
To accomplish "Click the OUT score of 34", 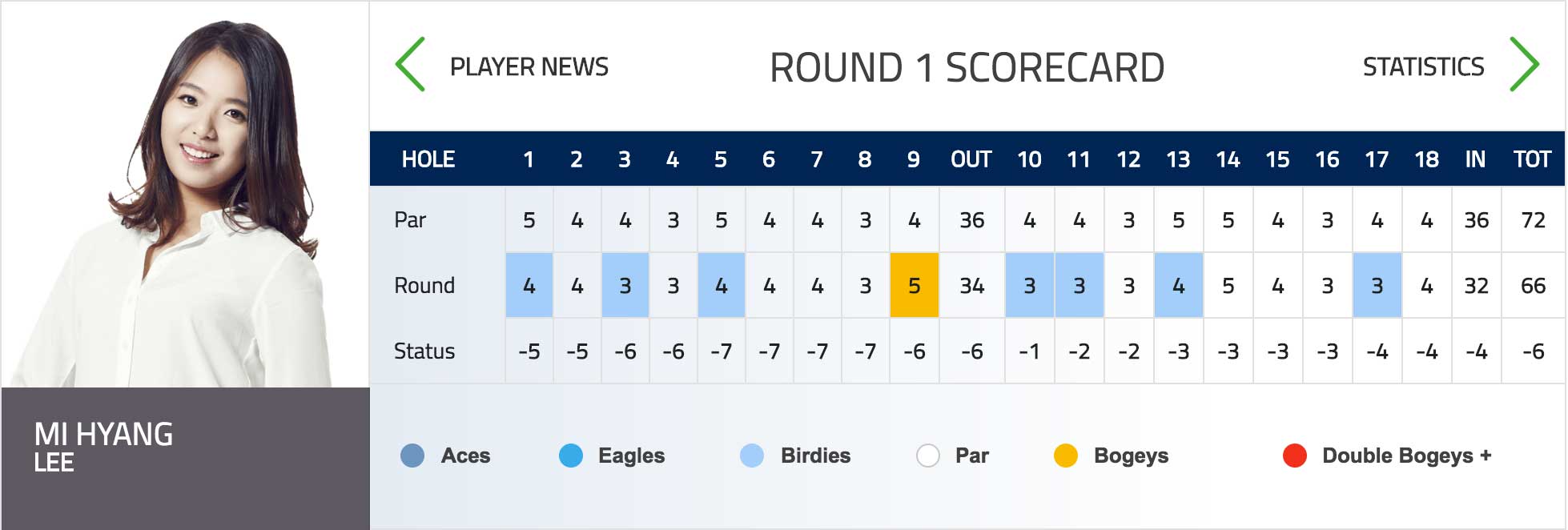I will [x=972, y=286].
